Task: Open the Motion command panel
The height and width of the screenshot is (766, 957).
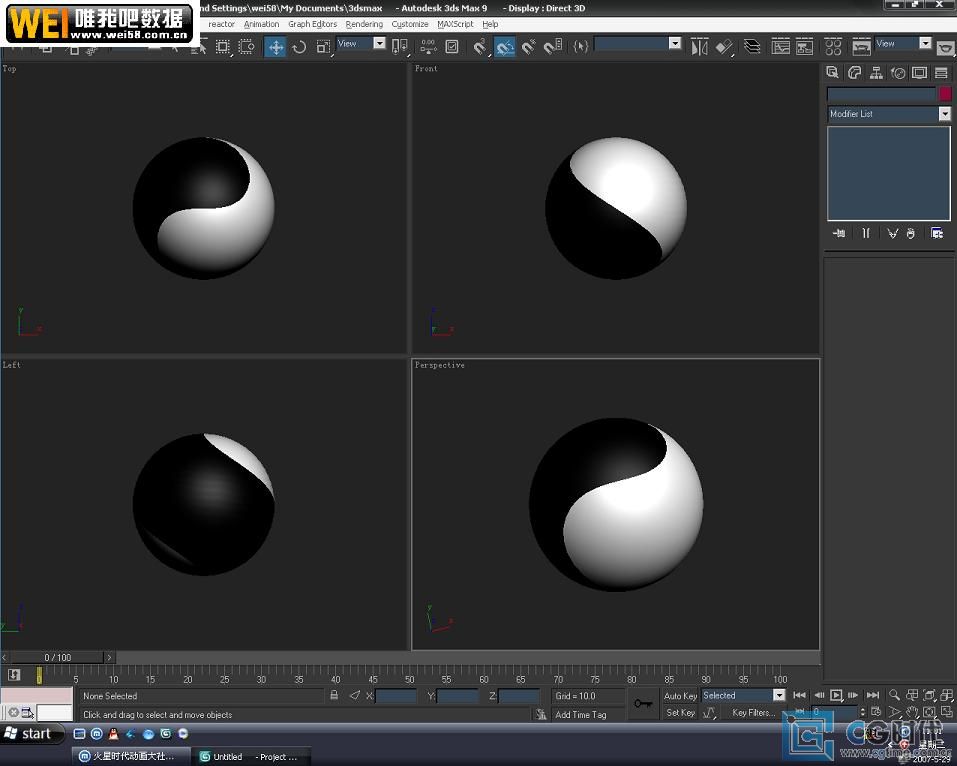Action: [x=898, y=73]
